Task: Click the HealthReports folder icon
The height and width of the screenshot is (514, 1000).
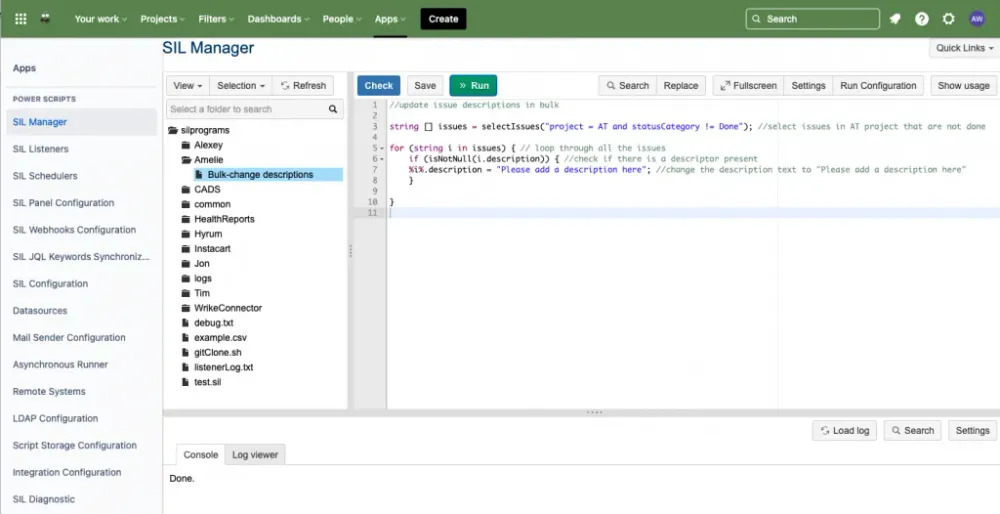Action: (x=186, y=219)
